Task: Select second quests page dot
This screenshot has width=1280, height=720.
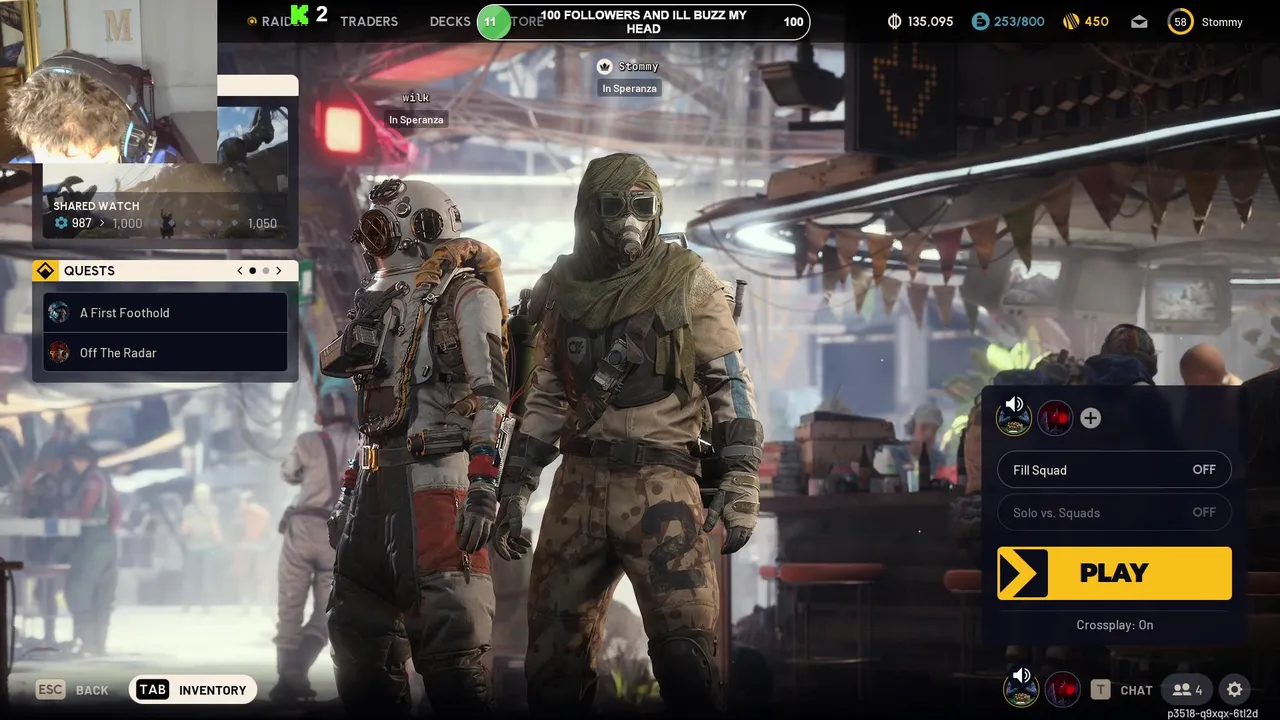Action: click(x=266, y=271)
